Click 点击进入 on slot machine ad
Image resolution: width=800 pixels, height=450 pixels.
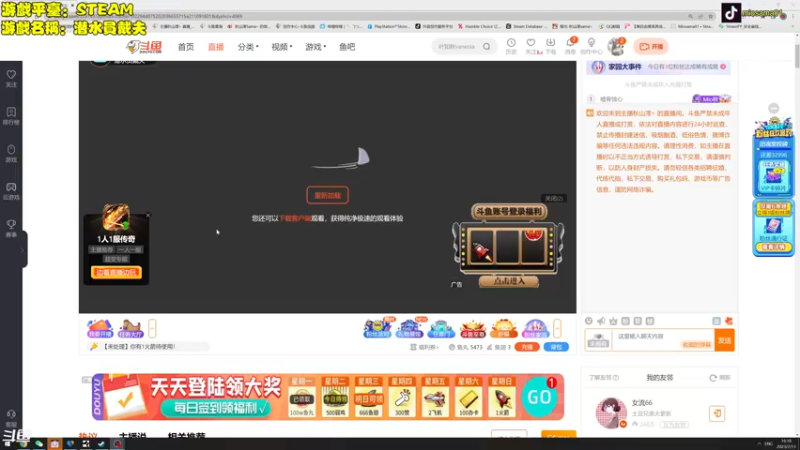click(509, 281)
